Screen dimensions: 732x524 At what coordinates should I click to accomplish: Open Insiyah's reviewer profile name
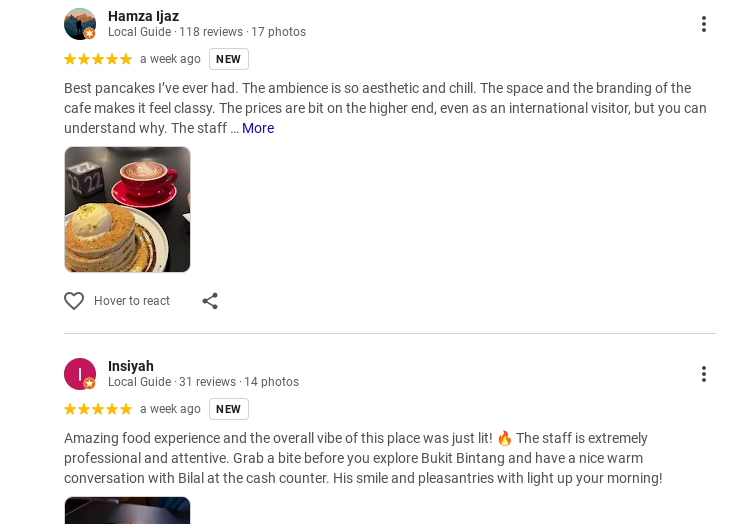(x=131, y=366)
